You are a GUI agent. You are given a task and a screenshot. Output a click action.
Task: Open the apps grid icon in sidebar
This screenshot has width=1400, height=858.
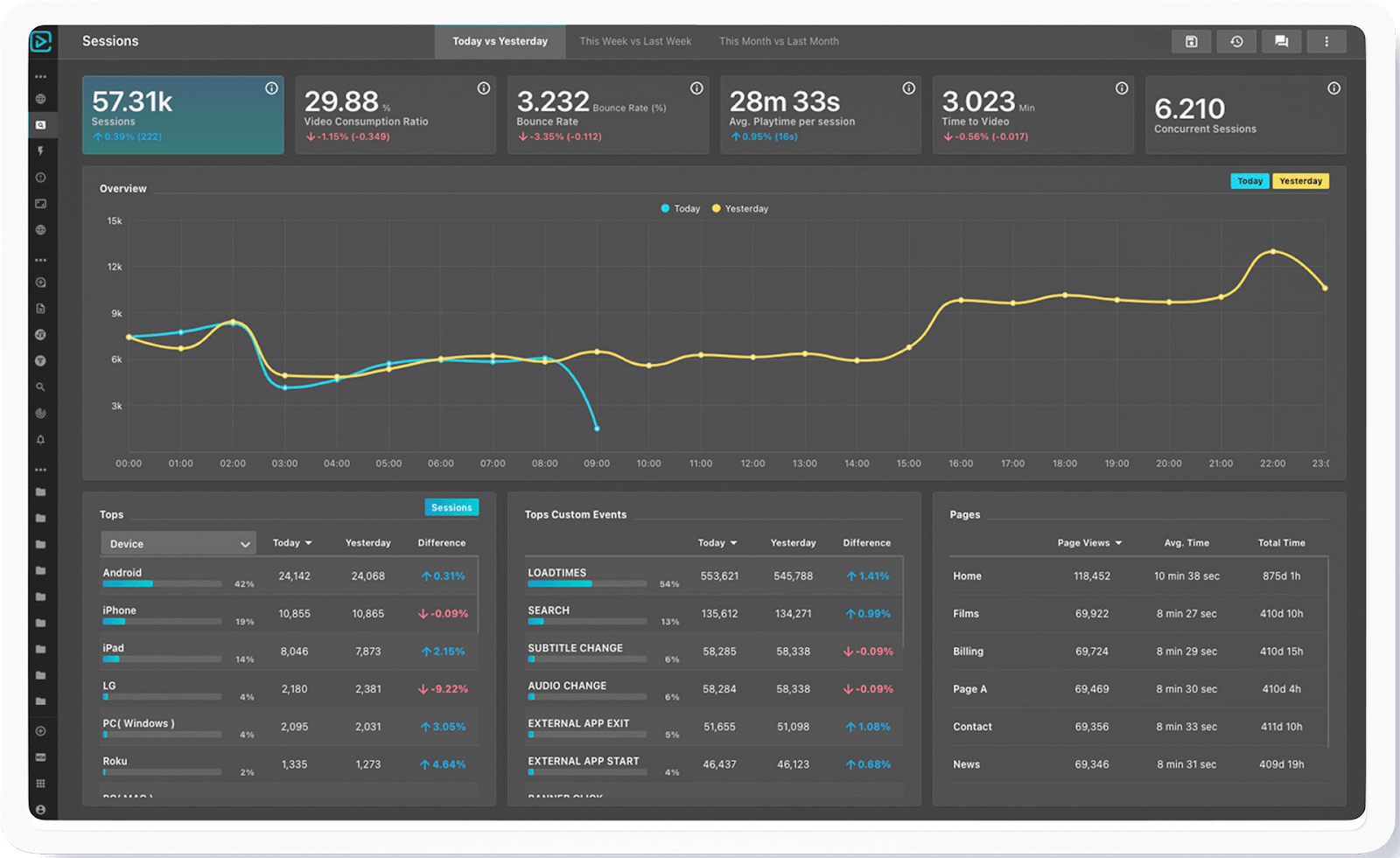40,783
